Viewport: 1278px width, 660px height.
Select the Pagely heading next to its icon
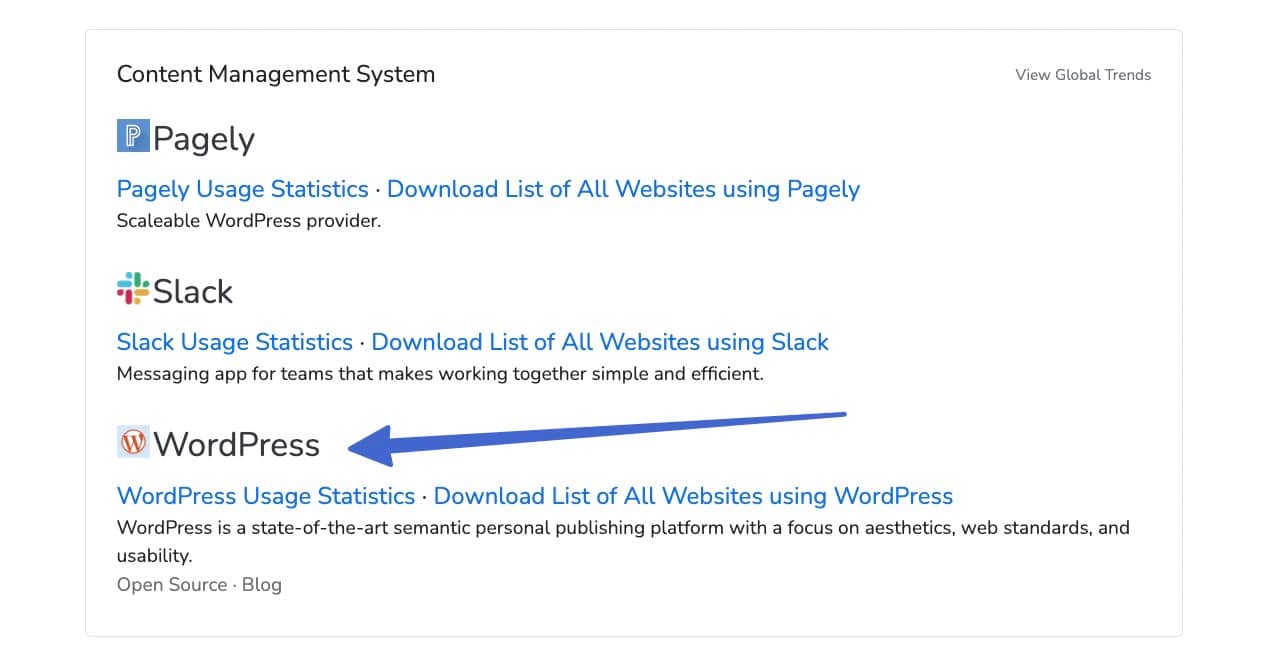tap(205, 139)
